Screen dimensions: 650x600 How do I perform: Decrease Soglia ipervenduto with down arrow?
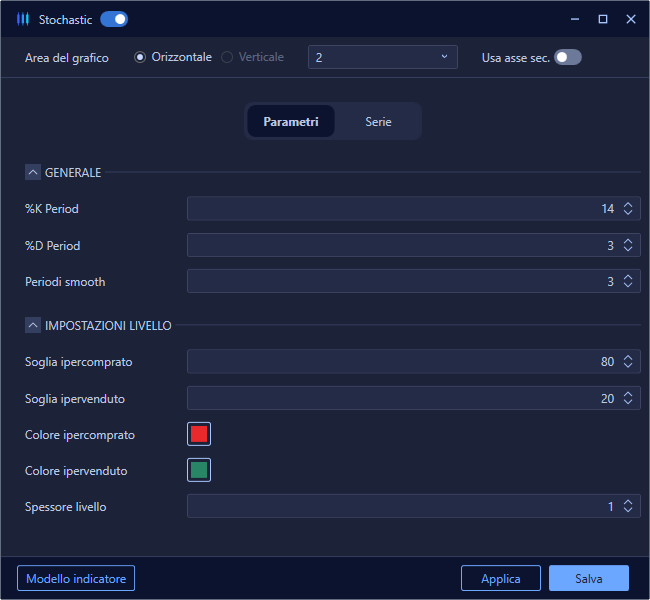tap(628, 402)
